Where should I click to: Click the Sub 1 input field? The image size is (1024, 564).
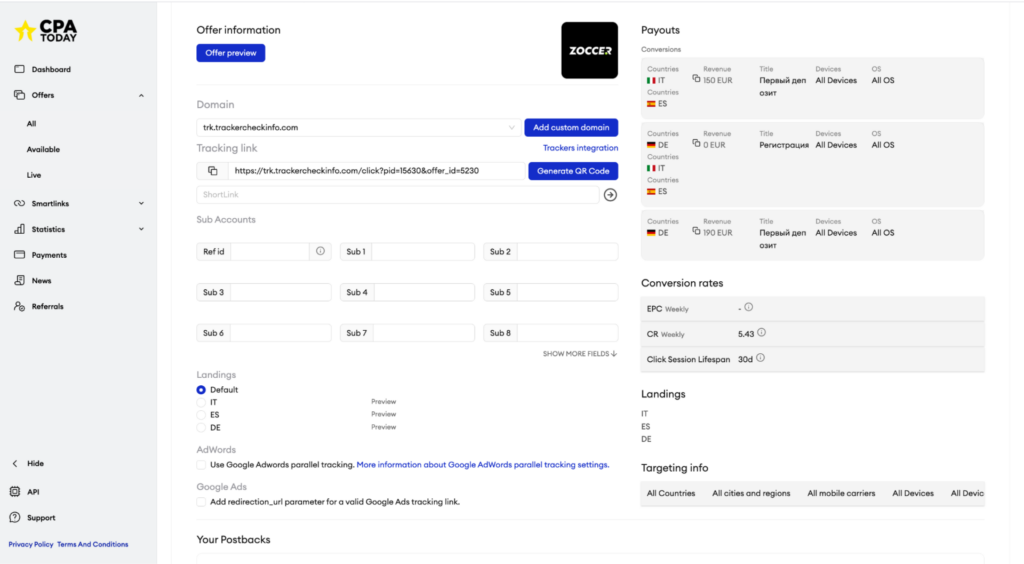[x=423, y=251]
